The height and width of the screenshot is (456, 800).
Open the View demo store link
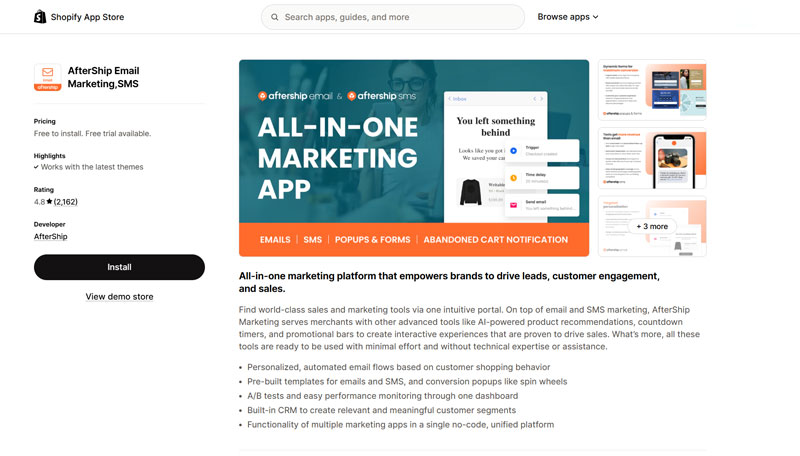tap(119, 297)
